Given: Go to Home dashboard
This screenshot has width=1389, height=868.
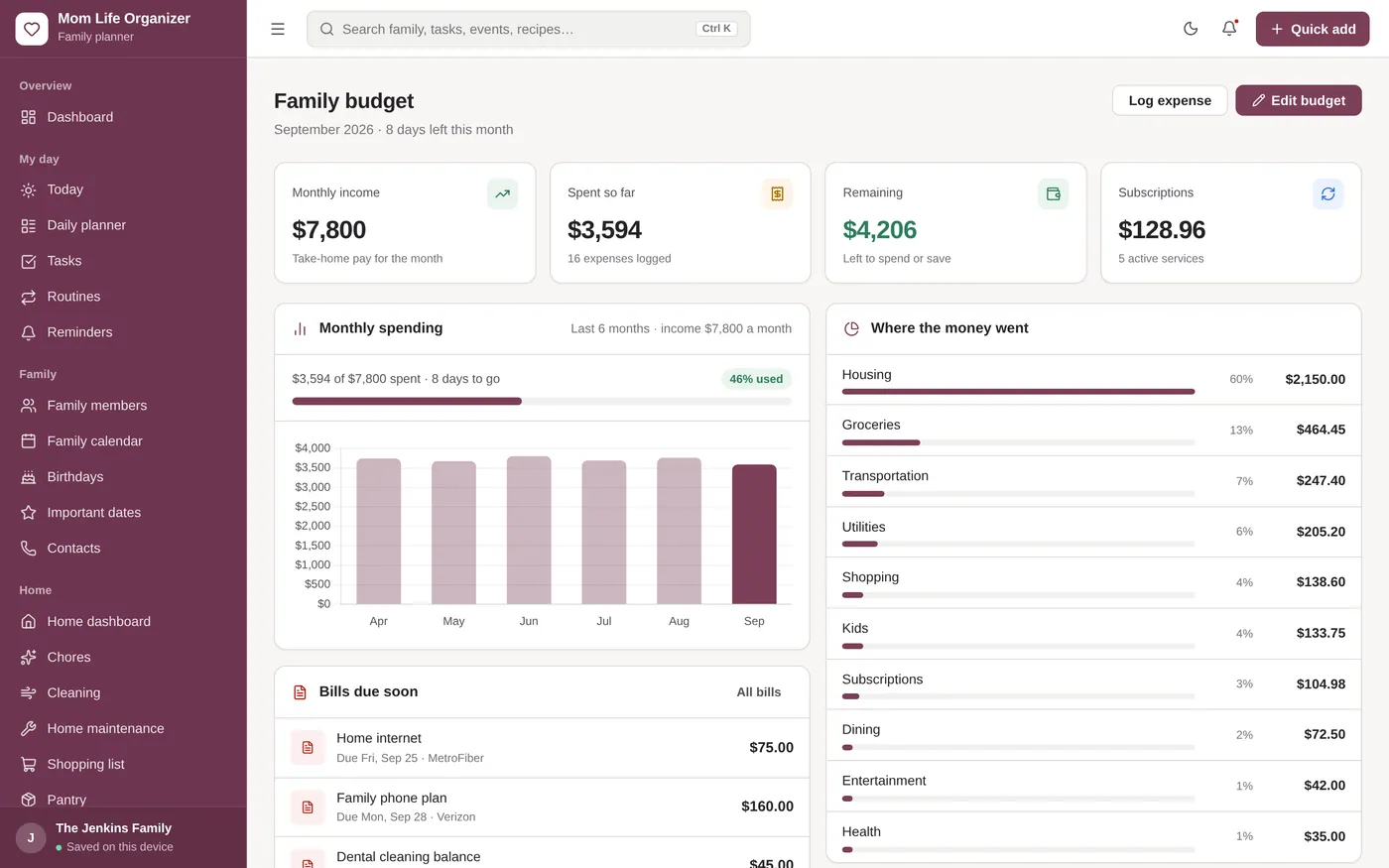Looking at the screenshot, I should 123,622.
